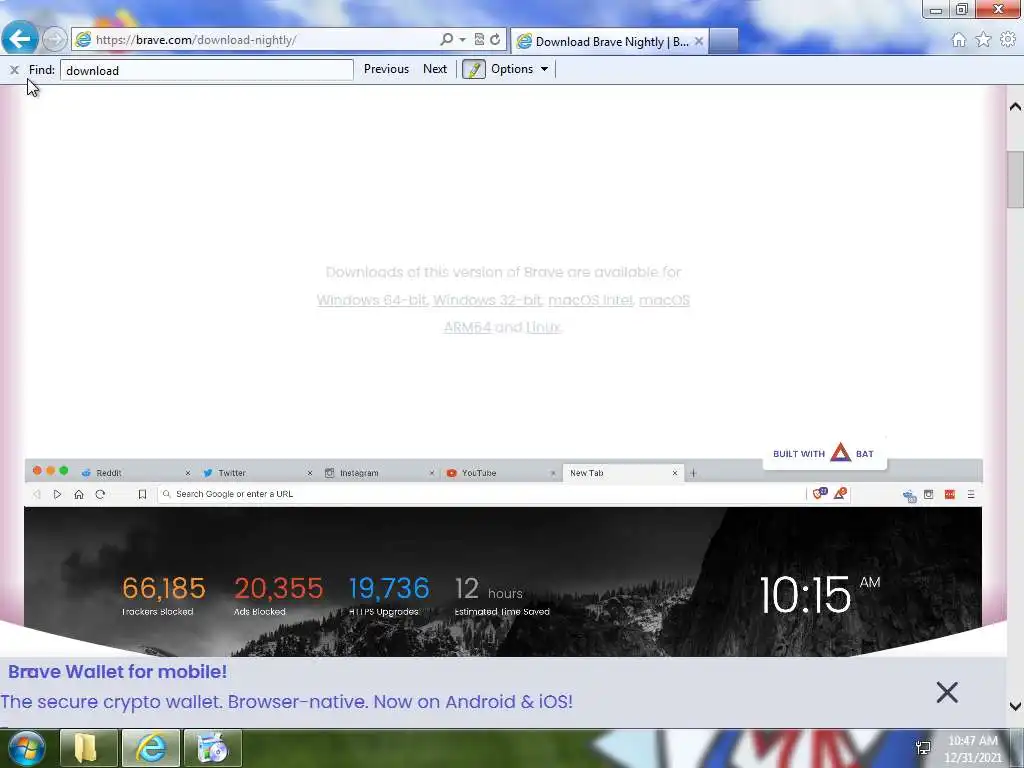Open the Windows 64-bit download link
This screenshot has height=768, width=1024.
click(x=372, y=300)
